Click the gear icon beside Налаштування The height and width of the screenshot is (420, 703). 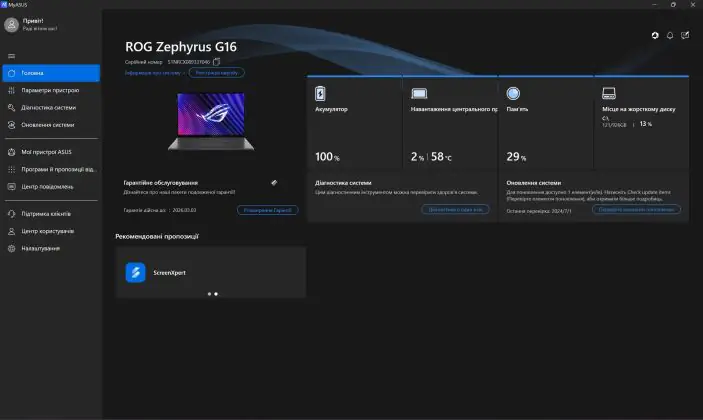point(12,248)
